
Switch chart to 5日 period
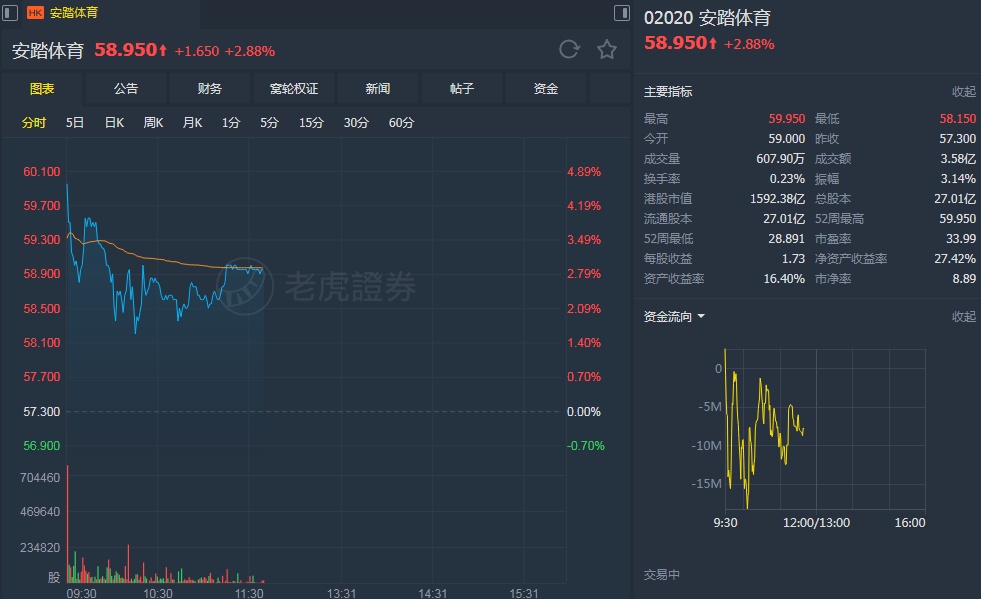point(75,123)
